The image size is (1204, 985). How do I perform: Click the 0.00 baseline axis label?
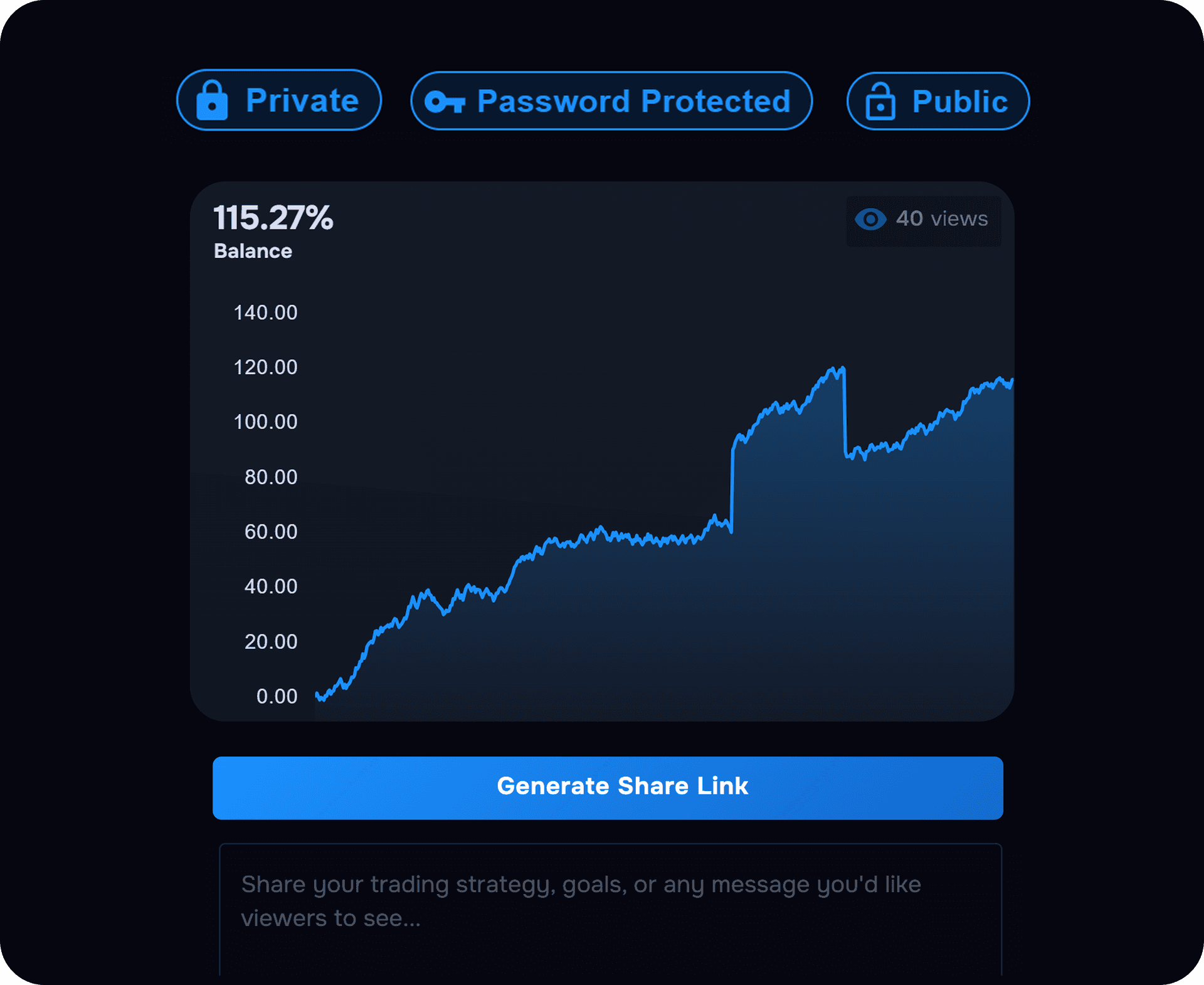click(x=277, y=696)
